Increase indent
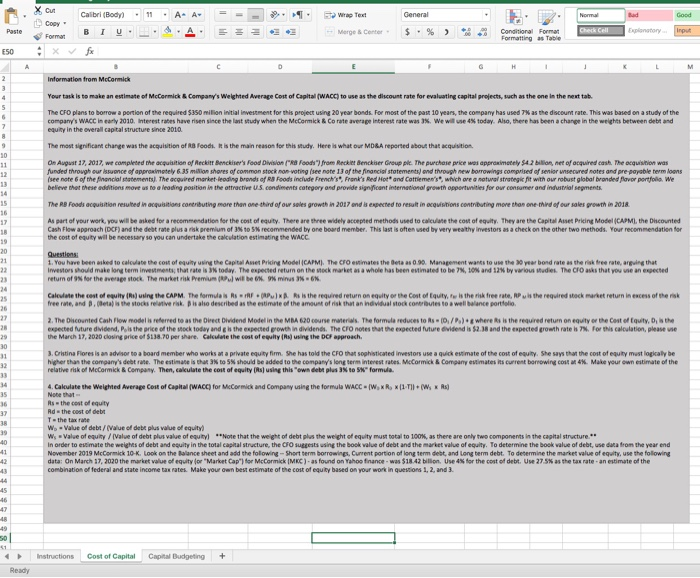The width and height of the screenshot is (700, 578). (291, 32)
